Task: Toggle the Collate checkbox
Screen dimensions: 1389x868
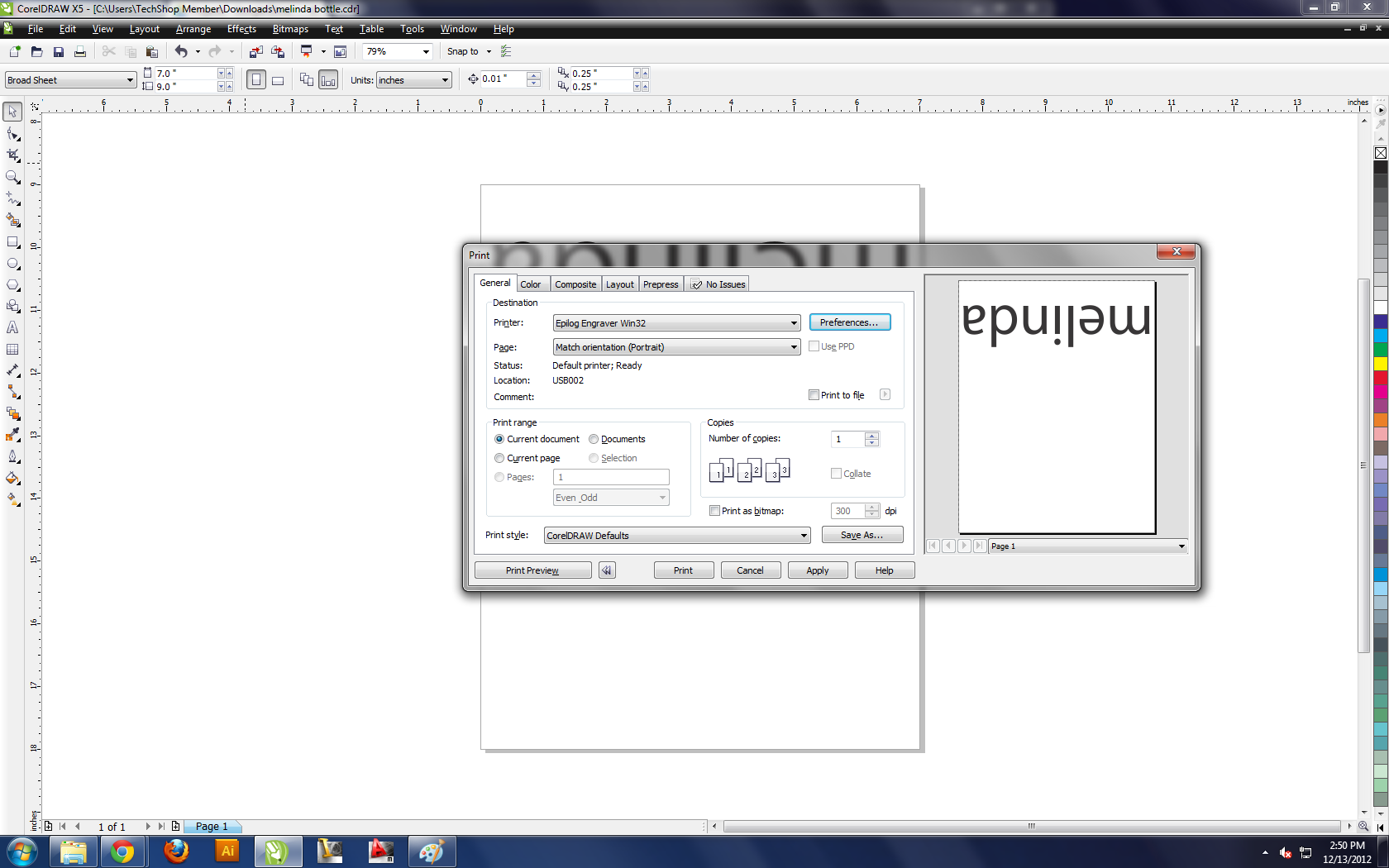Action: pyautogui.click(x=836, y=474)
